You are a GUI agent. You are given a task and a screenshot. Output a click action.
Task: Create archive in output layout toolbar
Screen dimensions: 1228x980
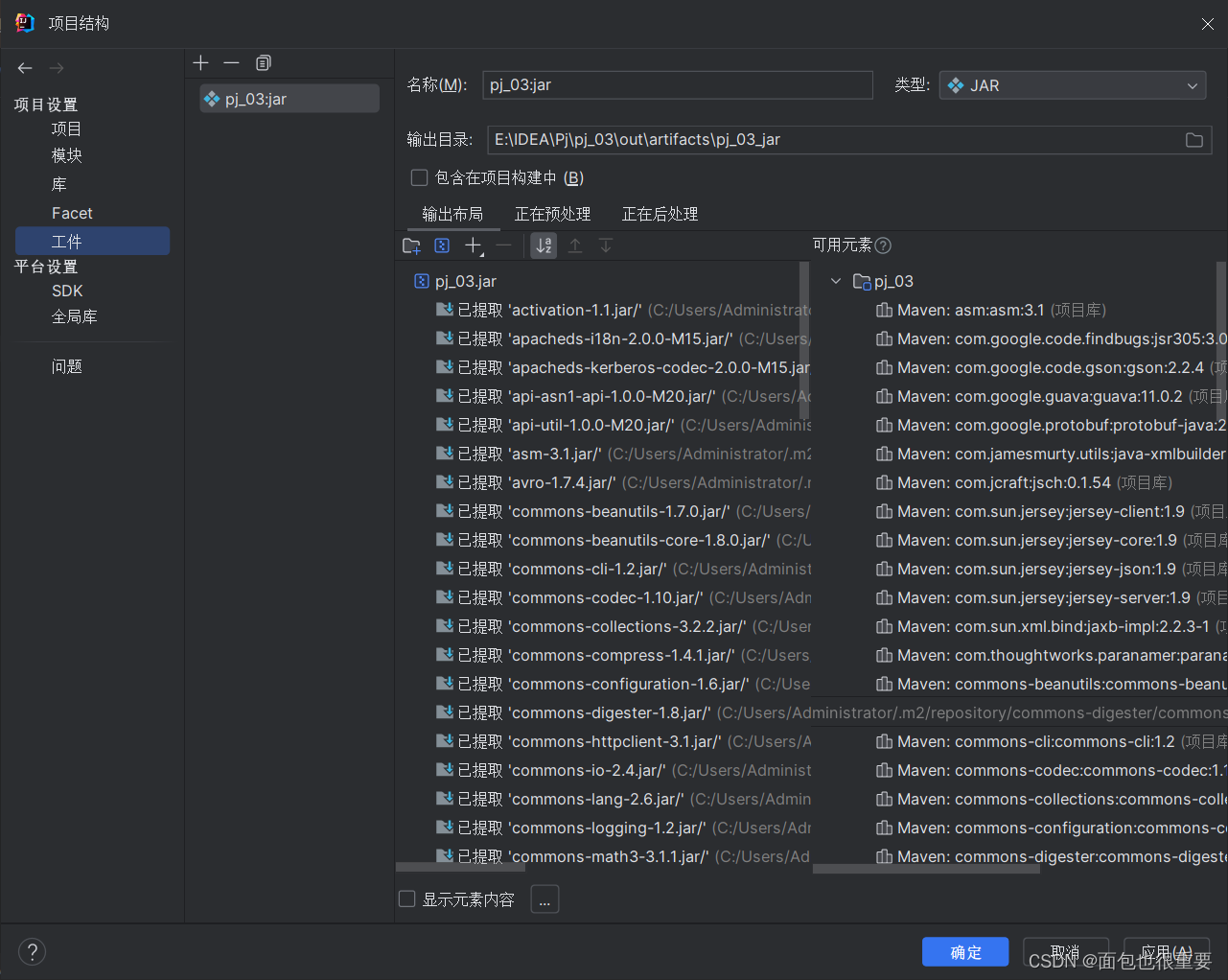pyautogui.click(x=442, y=246)
